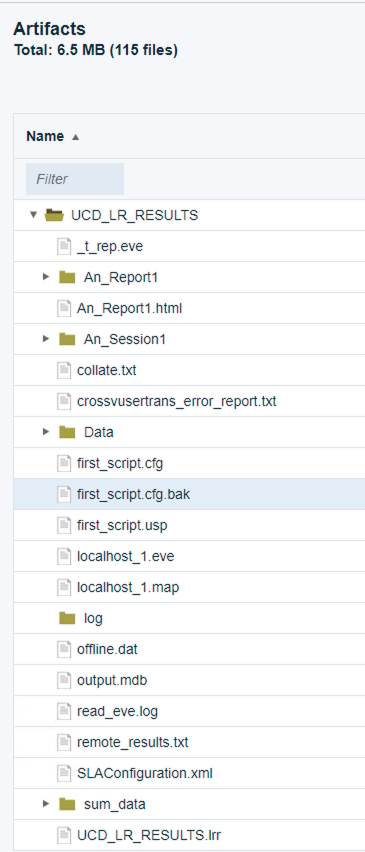
Task: Select localhost_1.eve in the tree
Action: click(x=125, y=556)
